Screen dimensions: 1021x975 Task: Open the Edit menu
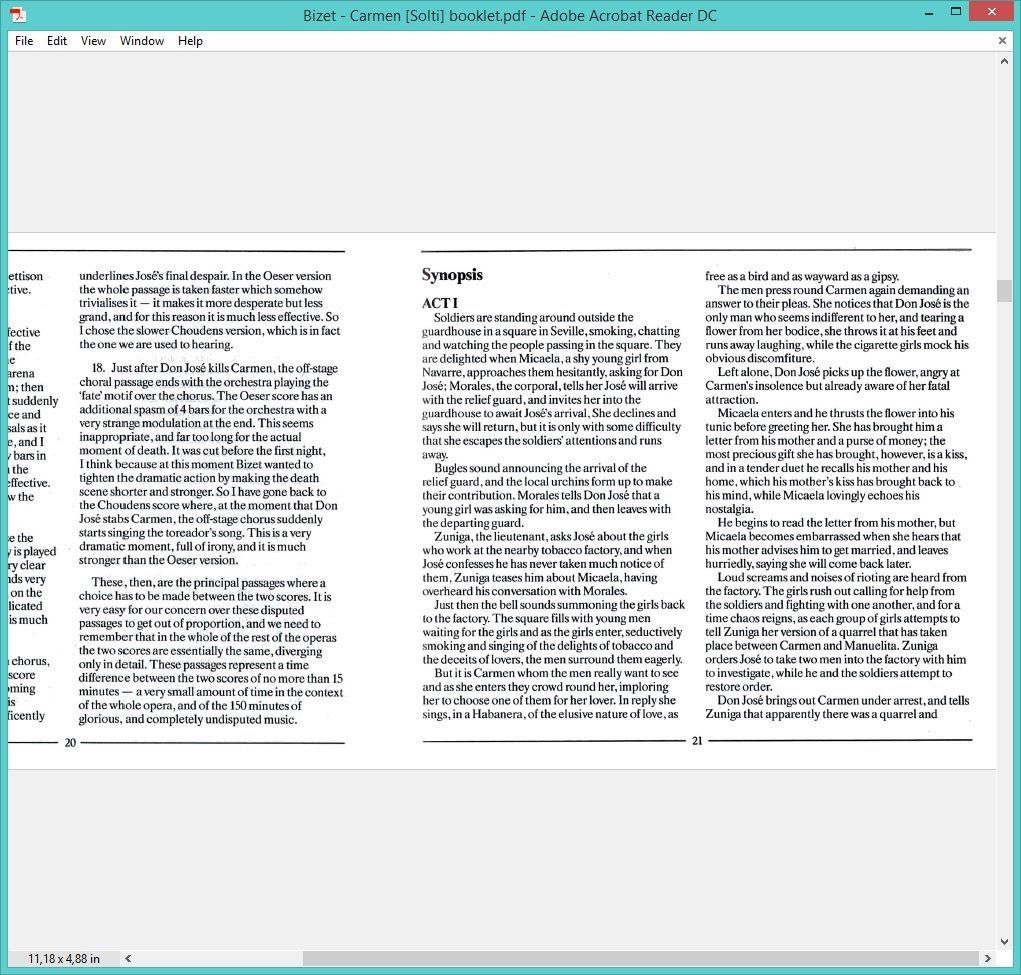point(56,41)
